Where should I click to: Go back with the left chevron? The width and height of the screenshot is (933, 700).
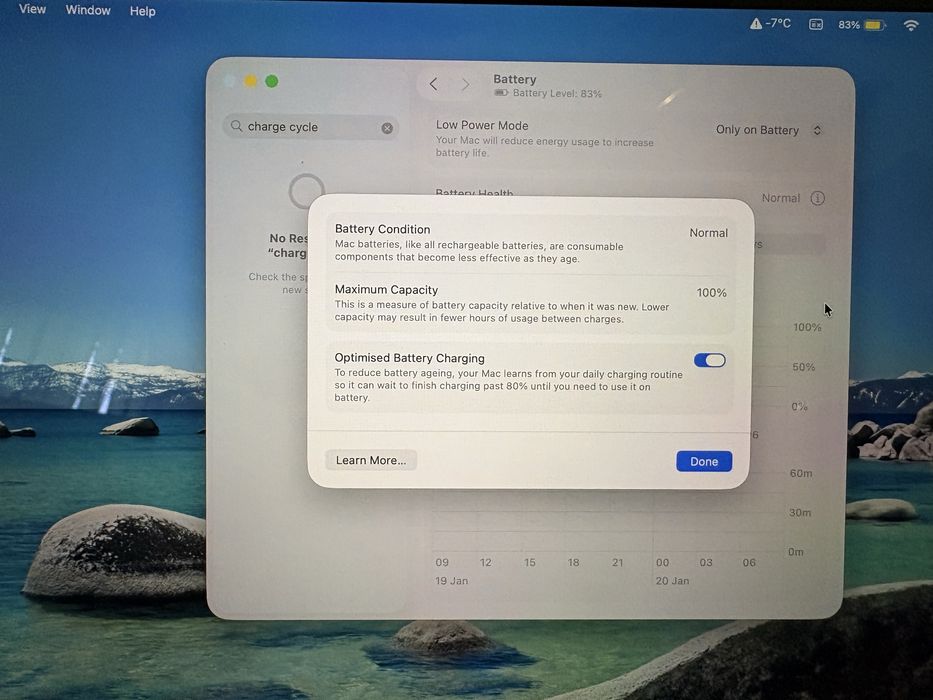click(x=433, y=85)
